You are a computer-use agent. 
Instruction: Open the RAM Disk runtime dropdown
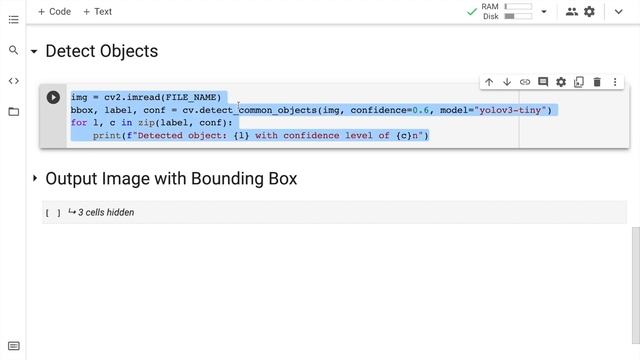544,12
